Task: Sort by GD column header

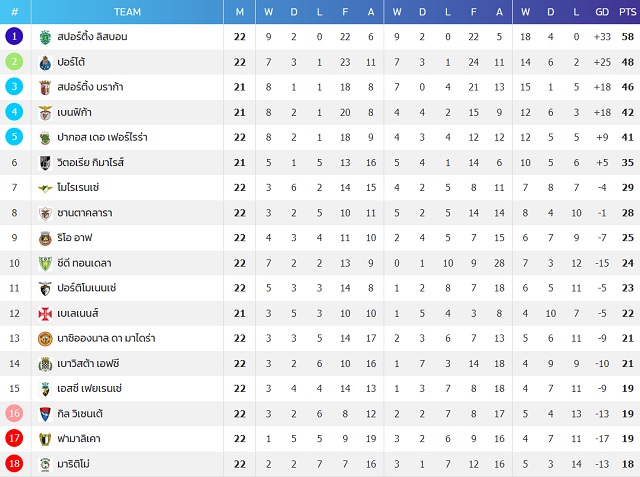Action: (x=602, y=12)
